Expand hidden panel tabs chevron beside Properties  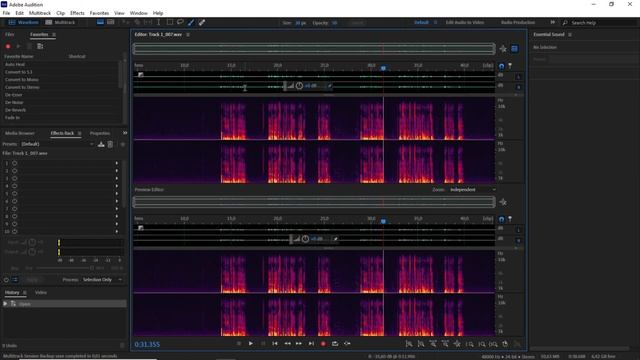(125, 133)
